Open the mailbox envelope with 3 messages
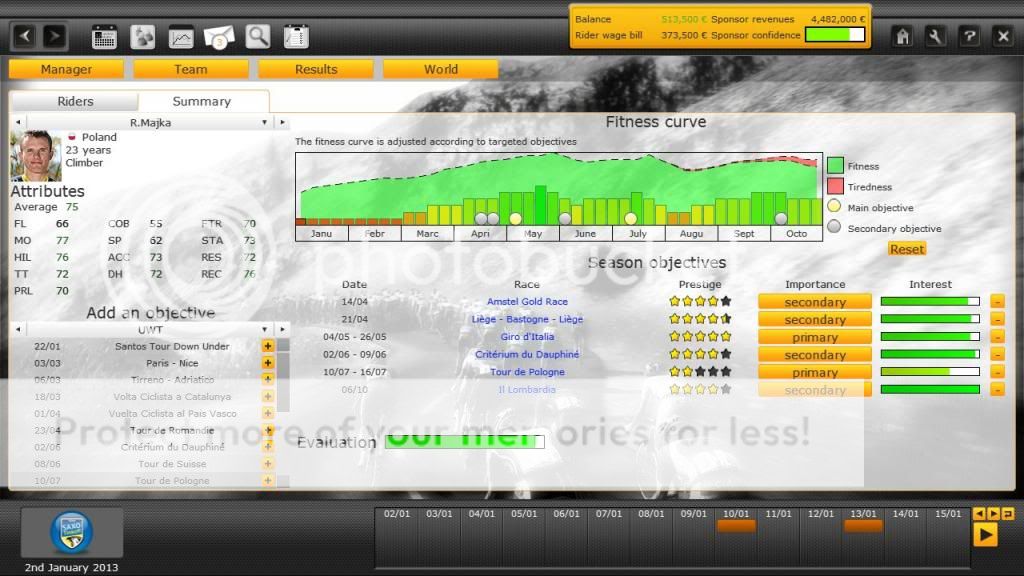This screenshot has width=1024, height=576. point(219,37)
